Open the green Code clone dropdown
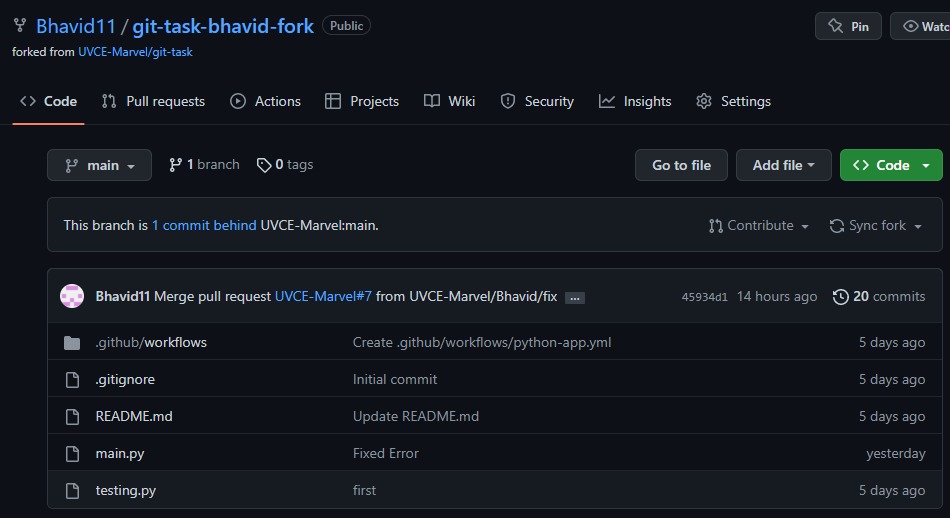Image resolution: width=950 pixels, height=518 pixels. [891, 165]
